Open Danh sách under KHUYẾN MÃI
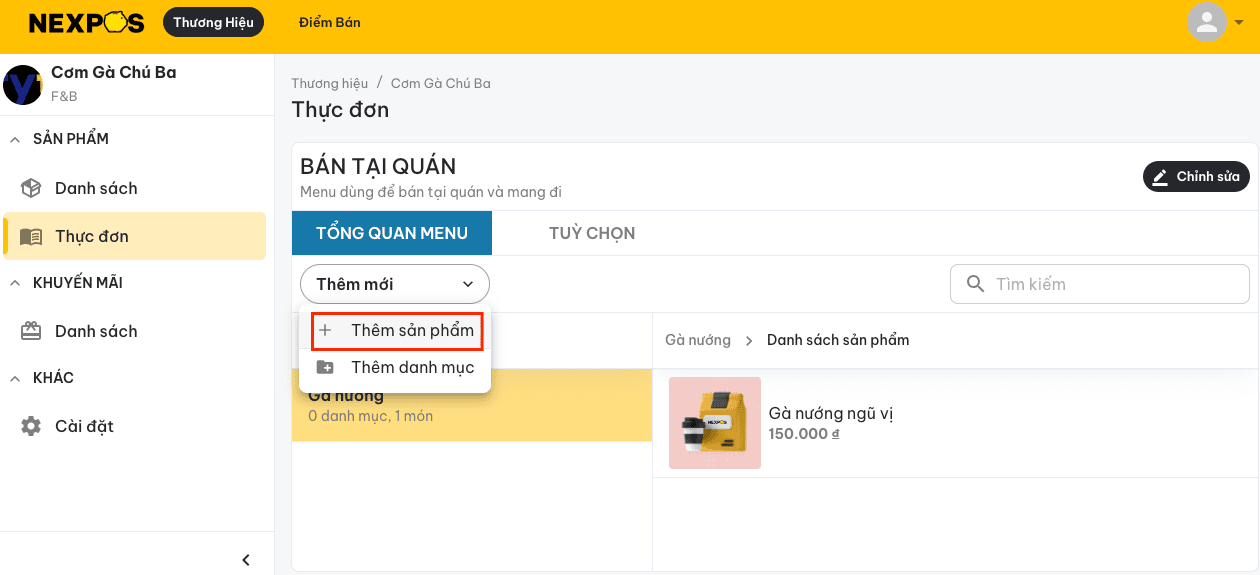1260x575 pixels. coord(96,331)
